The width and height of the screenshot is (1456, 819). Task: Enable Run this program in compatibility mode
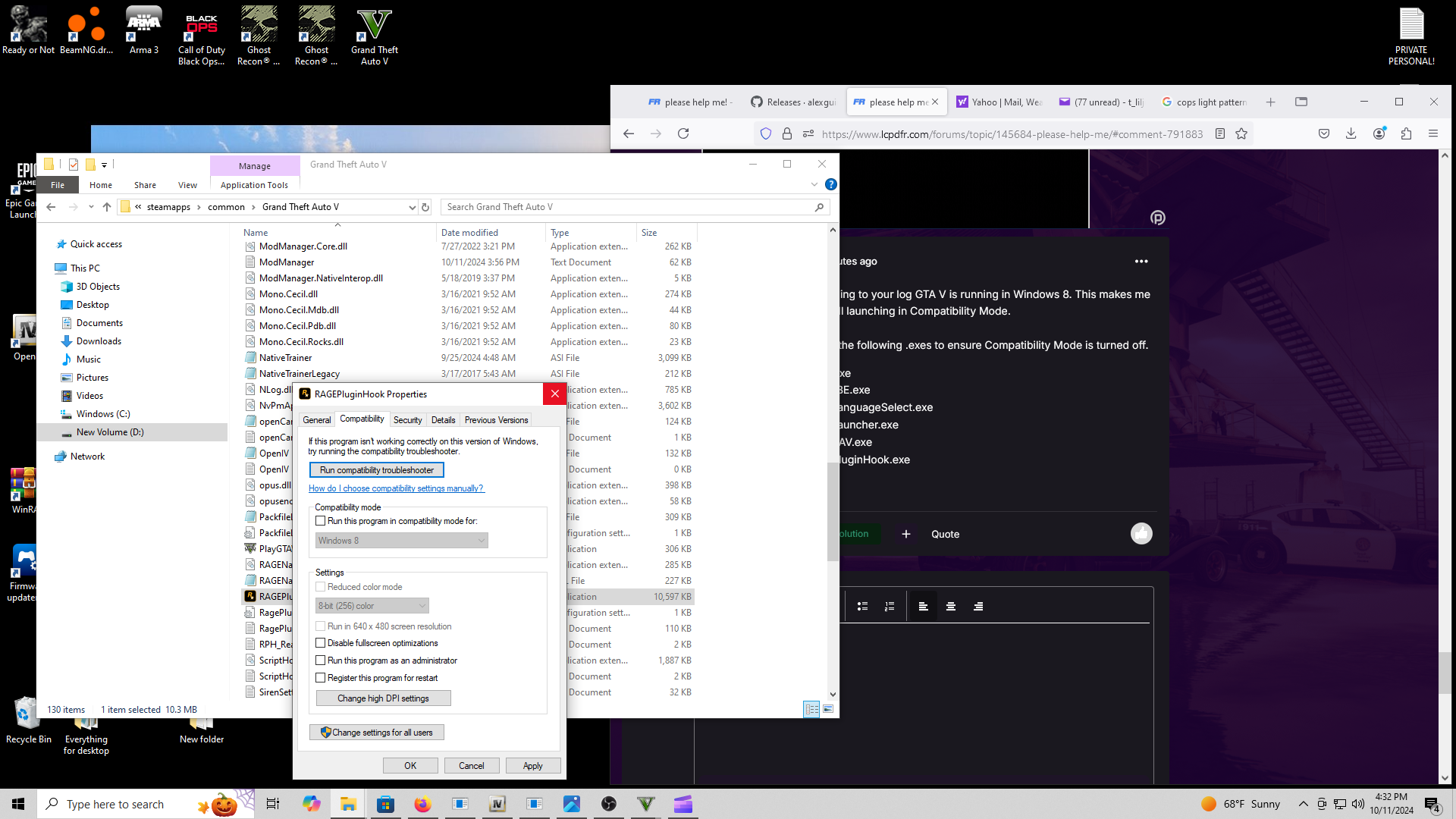click(x=321, y=521)
